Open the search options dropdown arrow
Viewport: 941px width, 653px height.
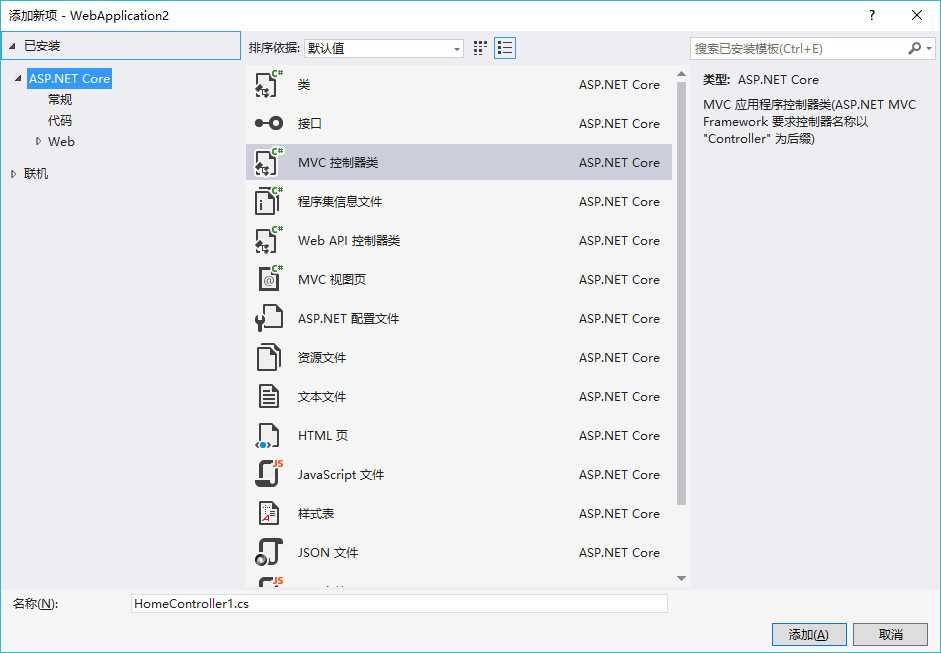(x=929, y=48)
